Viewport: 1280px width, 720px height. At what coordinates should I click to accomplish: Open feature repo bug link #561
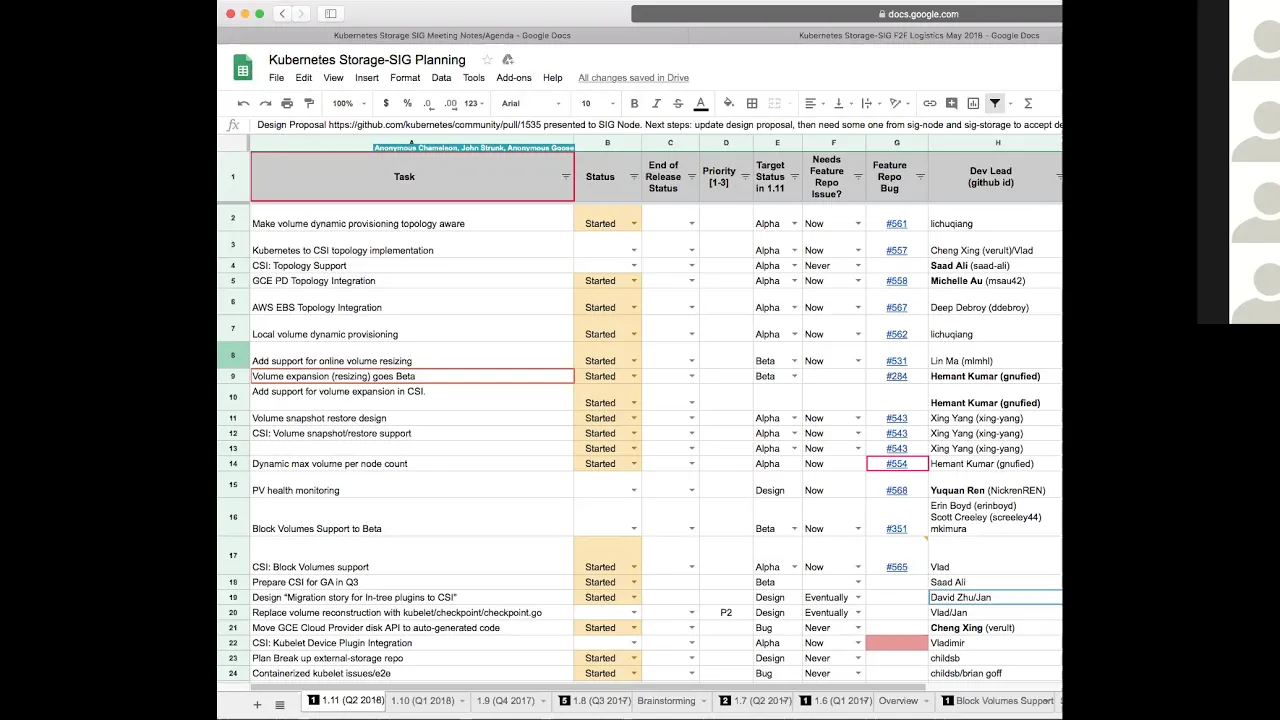[897, 224]
